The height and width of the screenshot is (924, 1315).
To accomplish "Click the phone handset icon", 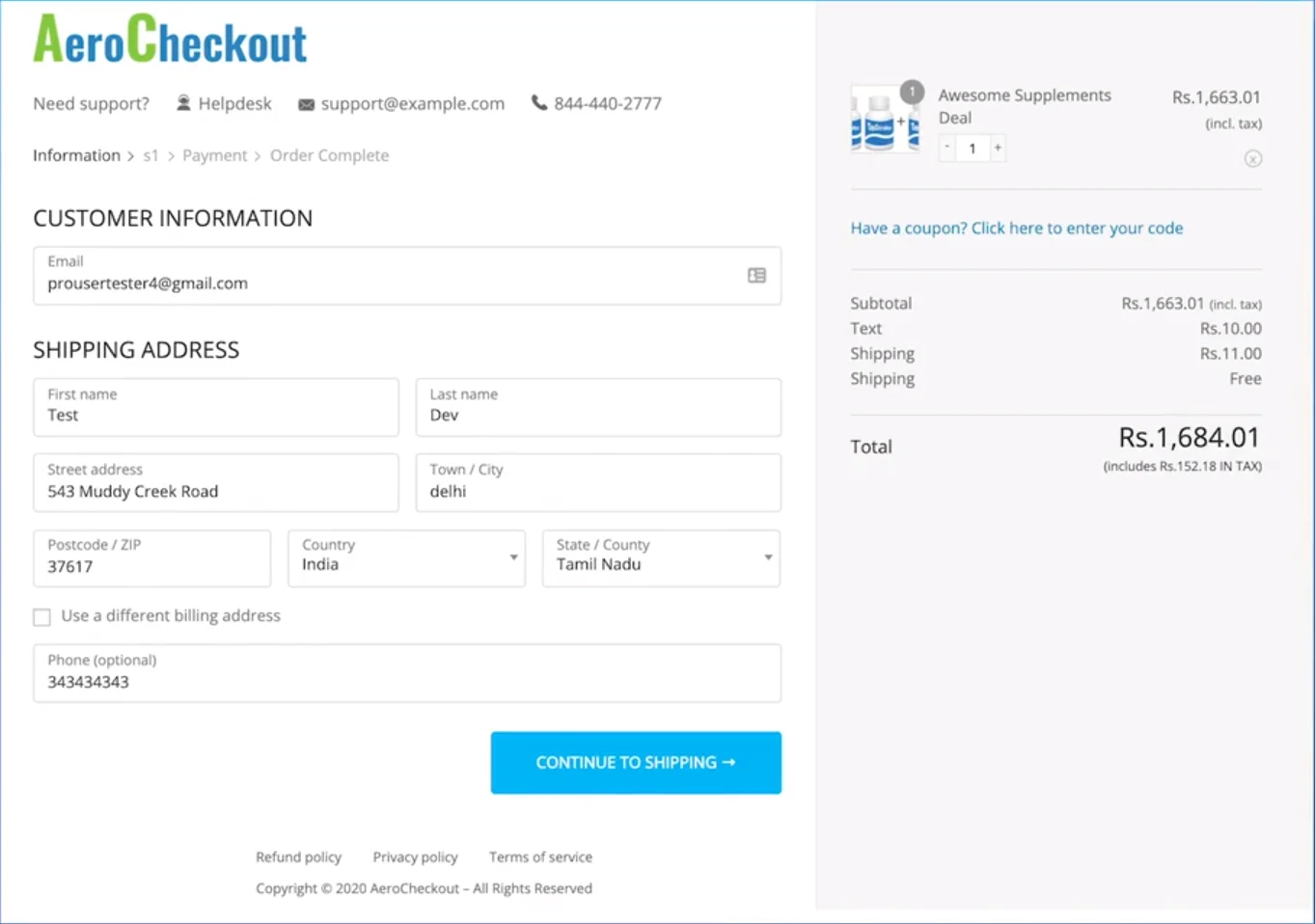I will click(539, 102).
